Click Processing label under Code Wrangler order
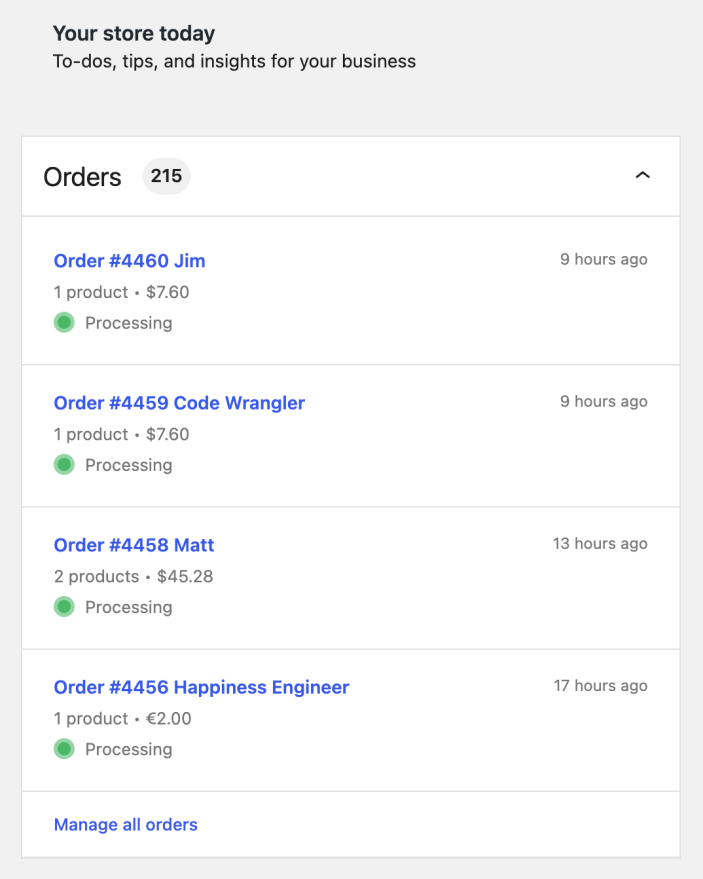Screen dimensions: 703x879 [x=128, y=465]
